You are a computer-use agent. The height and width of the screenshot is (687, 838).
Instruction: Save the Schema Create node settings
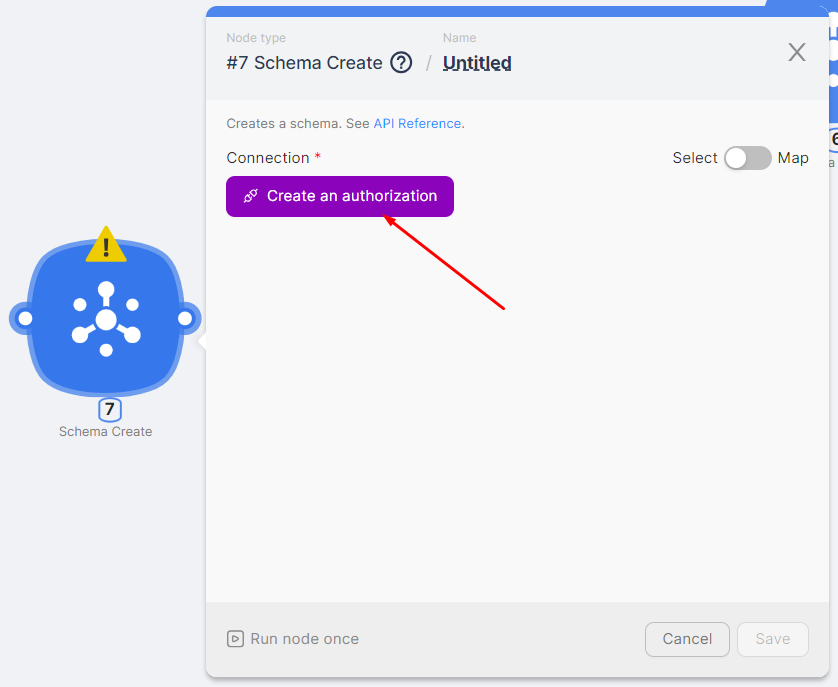[772, 639]
